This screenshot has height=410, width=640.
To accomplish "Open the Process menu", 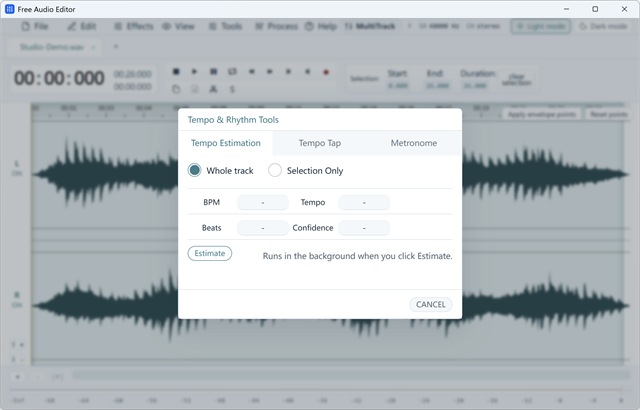I will (x=277, y=27).
